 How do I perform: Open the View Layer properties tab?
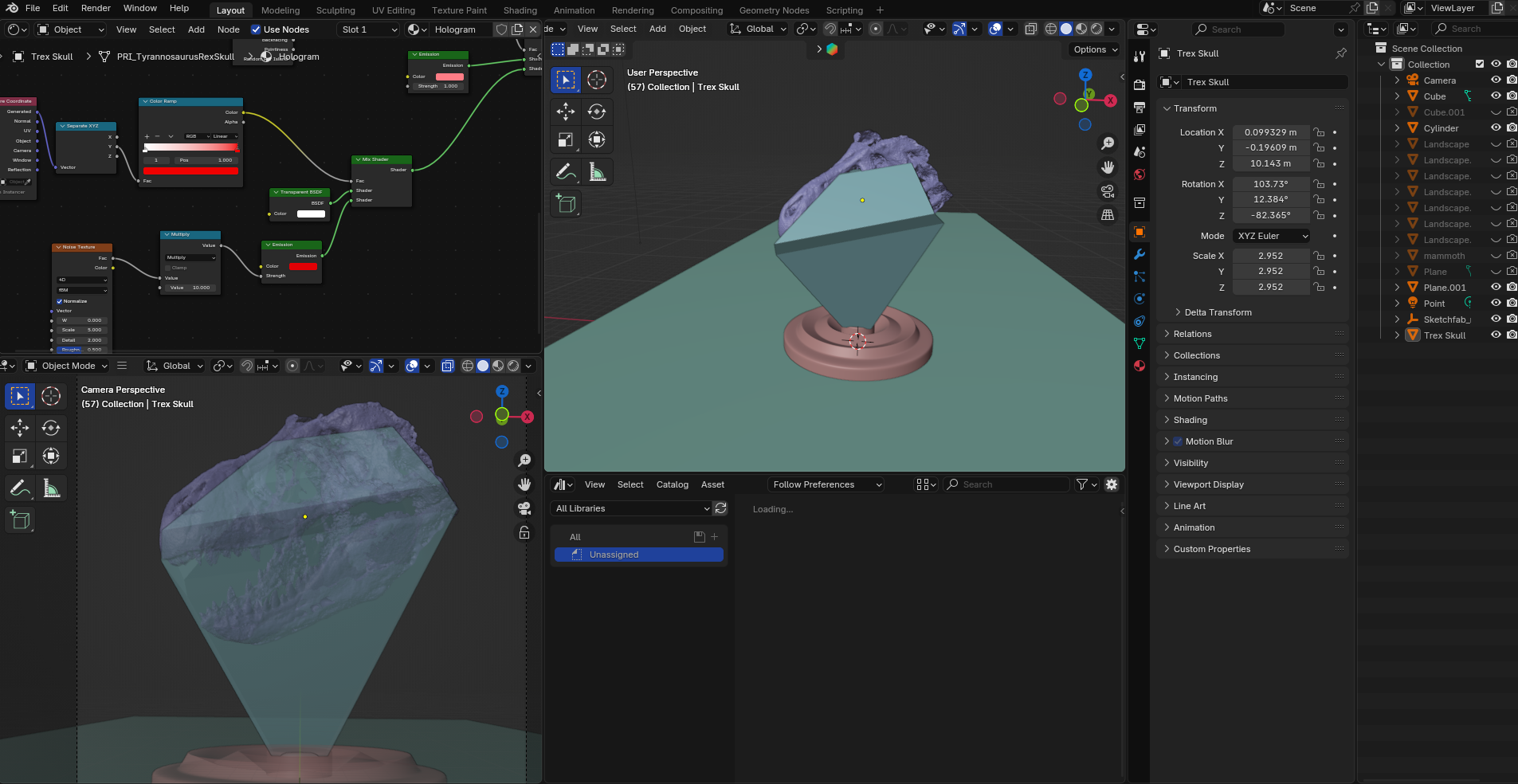(x=1139, y=129)
